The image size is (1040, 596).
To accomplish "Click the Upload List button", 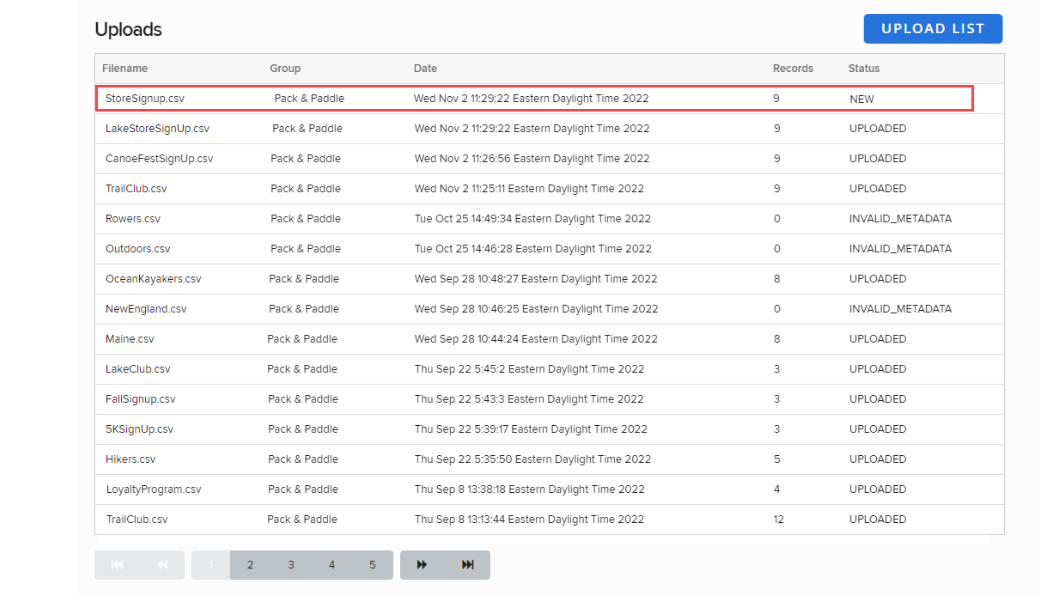I will (x=932, y=29).
